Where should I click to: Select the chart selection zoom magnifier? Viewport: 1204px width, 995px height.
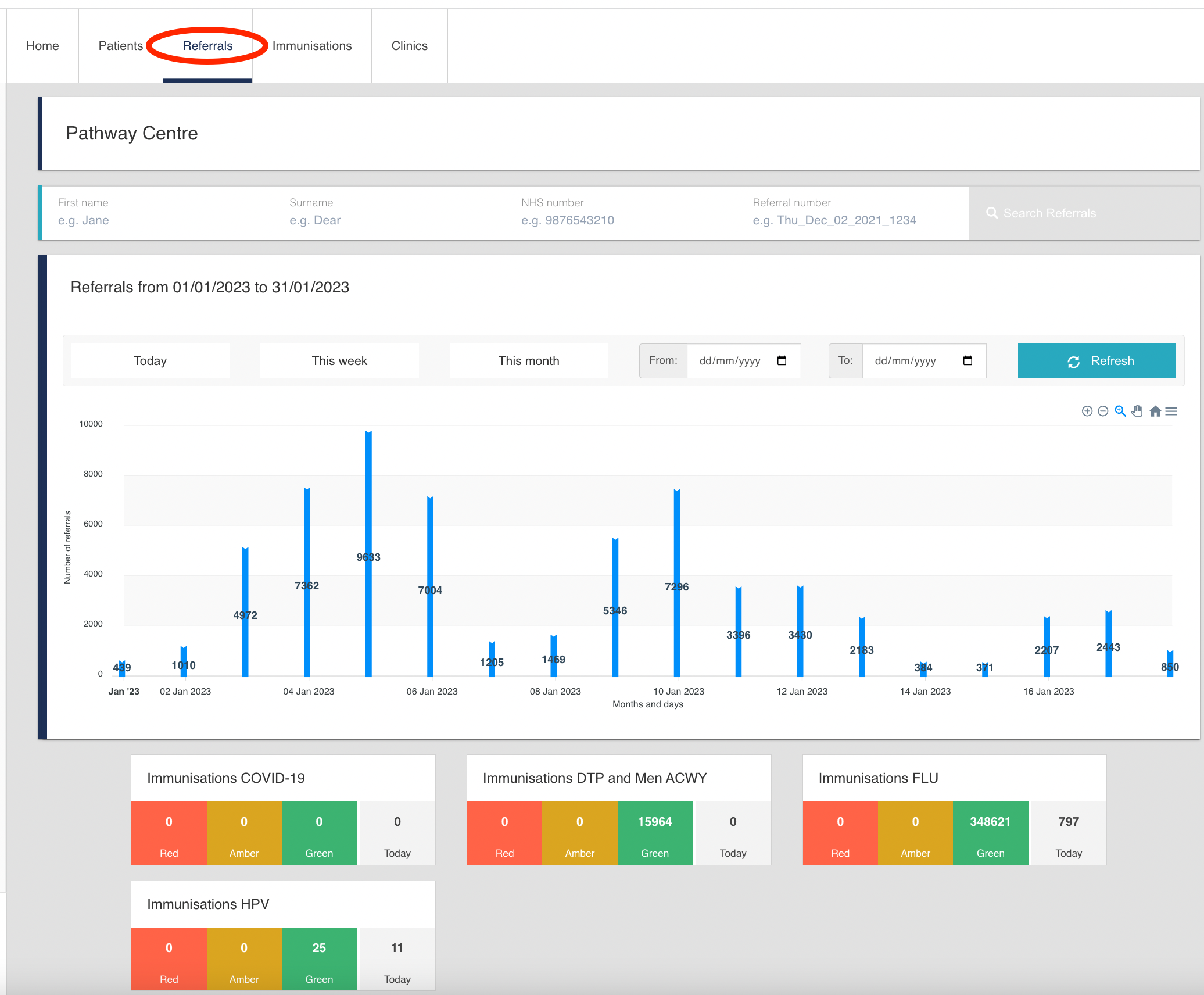tap(1120, 411)
